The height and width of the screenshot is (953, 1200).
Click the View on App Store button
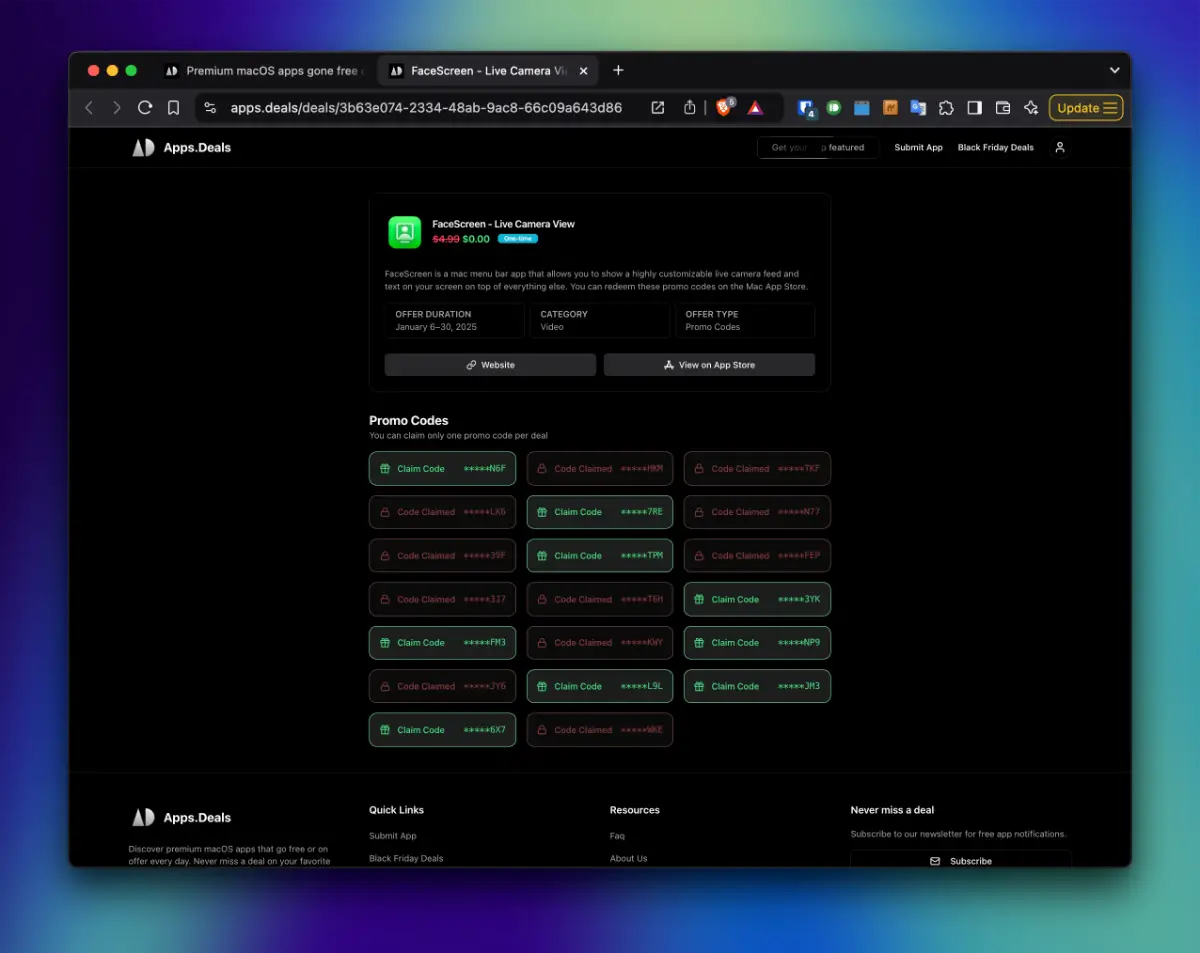[x=709, y=365]
